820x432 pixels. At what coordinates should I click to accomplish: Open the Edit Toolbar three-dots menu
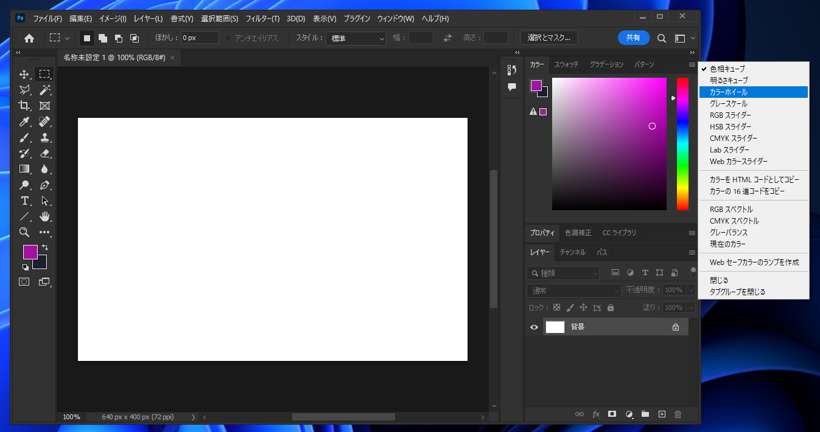pos(44,232)
